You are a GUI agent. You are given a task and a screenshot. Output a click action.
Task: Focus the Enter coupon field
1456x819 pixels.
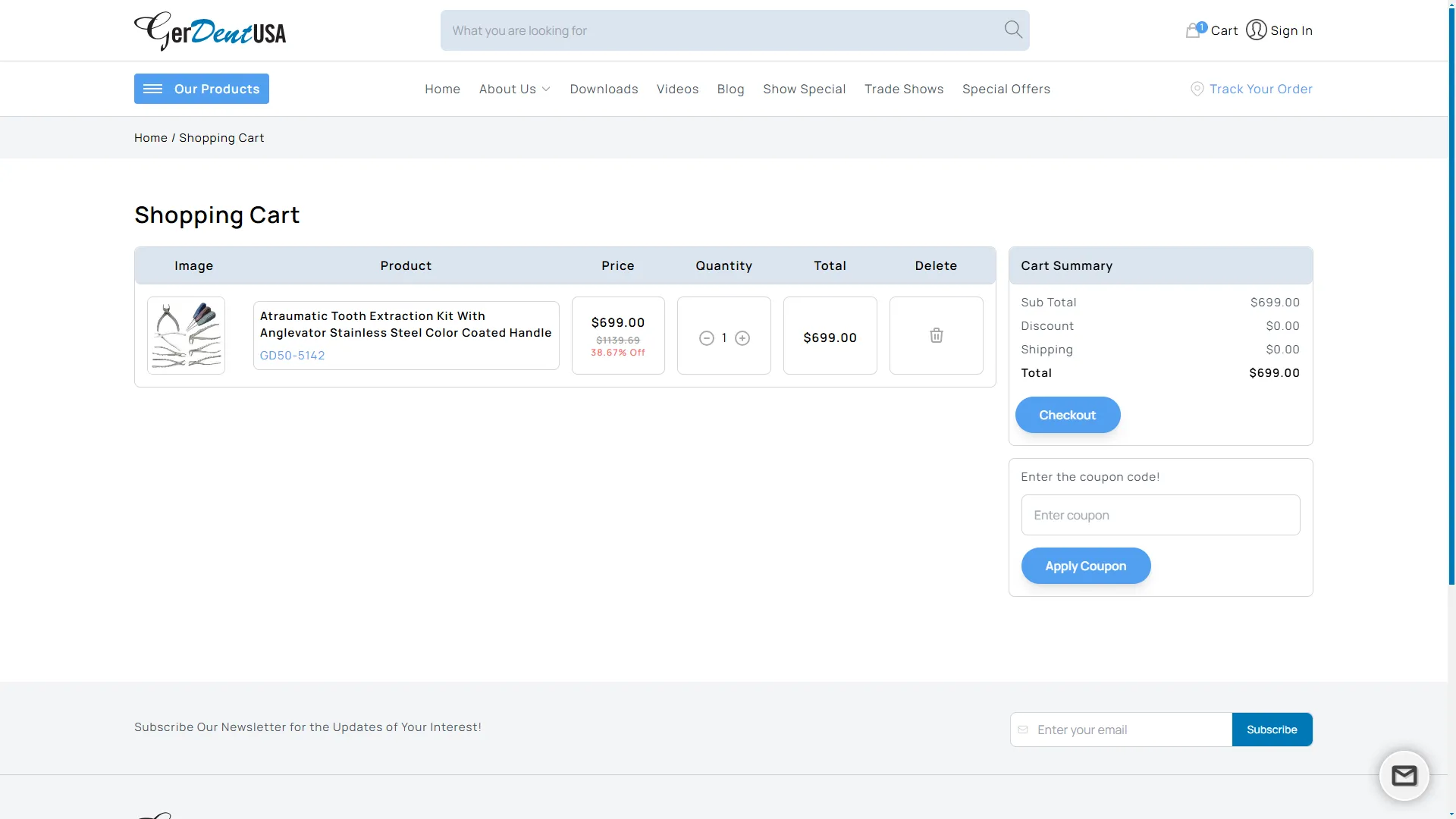pos(1160,515)
